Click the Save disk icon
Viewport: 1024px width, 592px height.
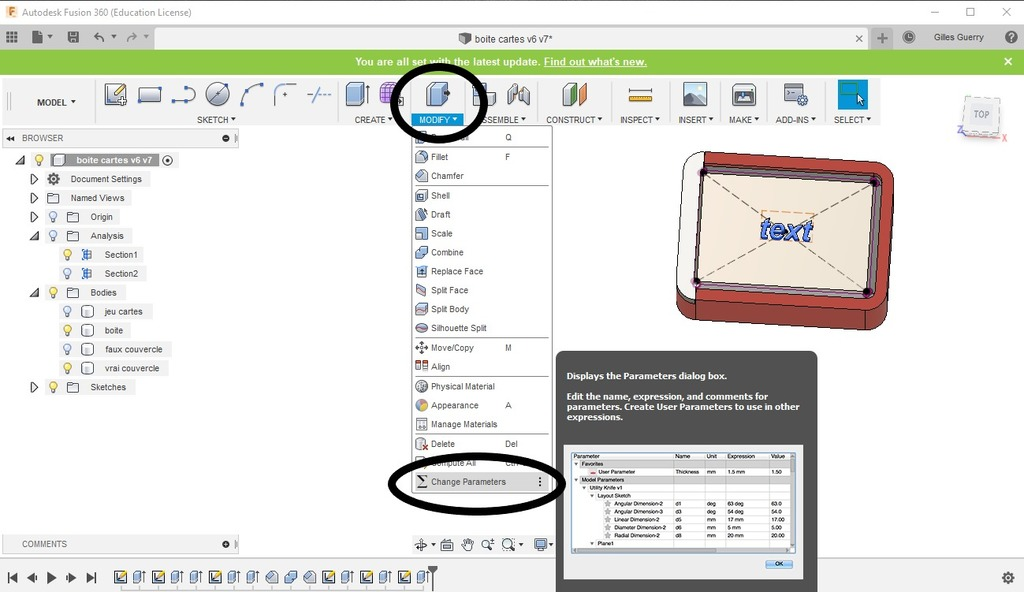(73, 37)
